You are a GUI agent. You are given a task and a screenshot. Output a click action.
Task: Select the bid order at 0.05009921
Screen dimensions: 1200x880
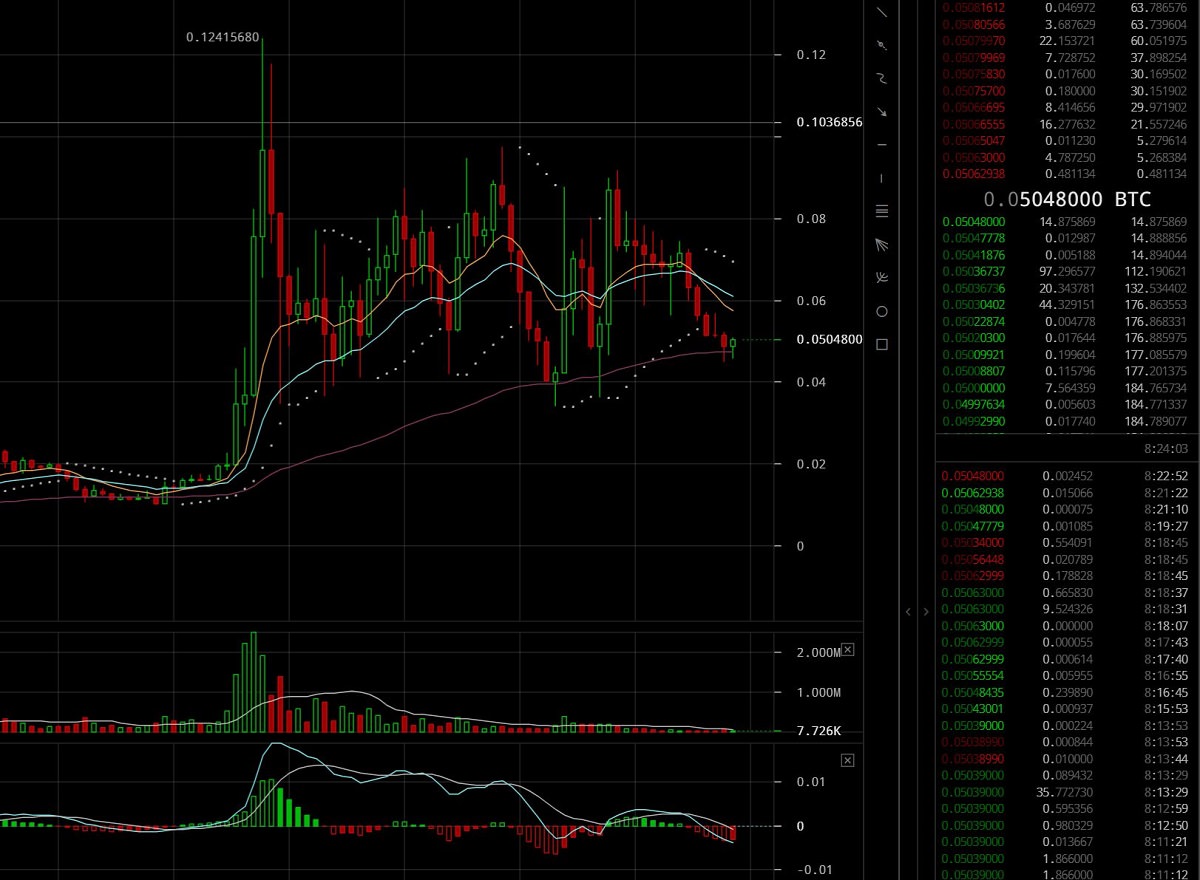(1067, 355)
